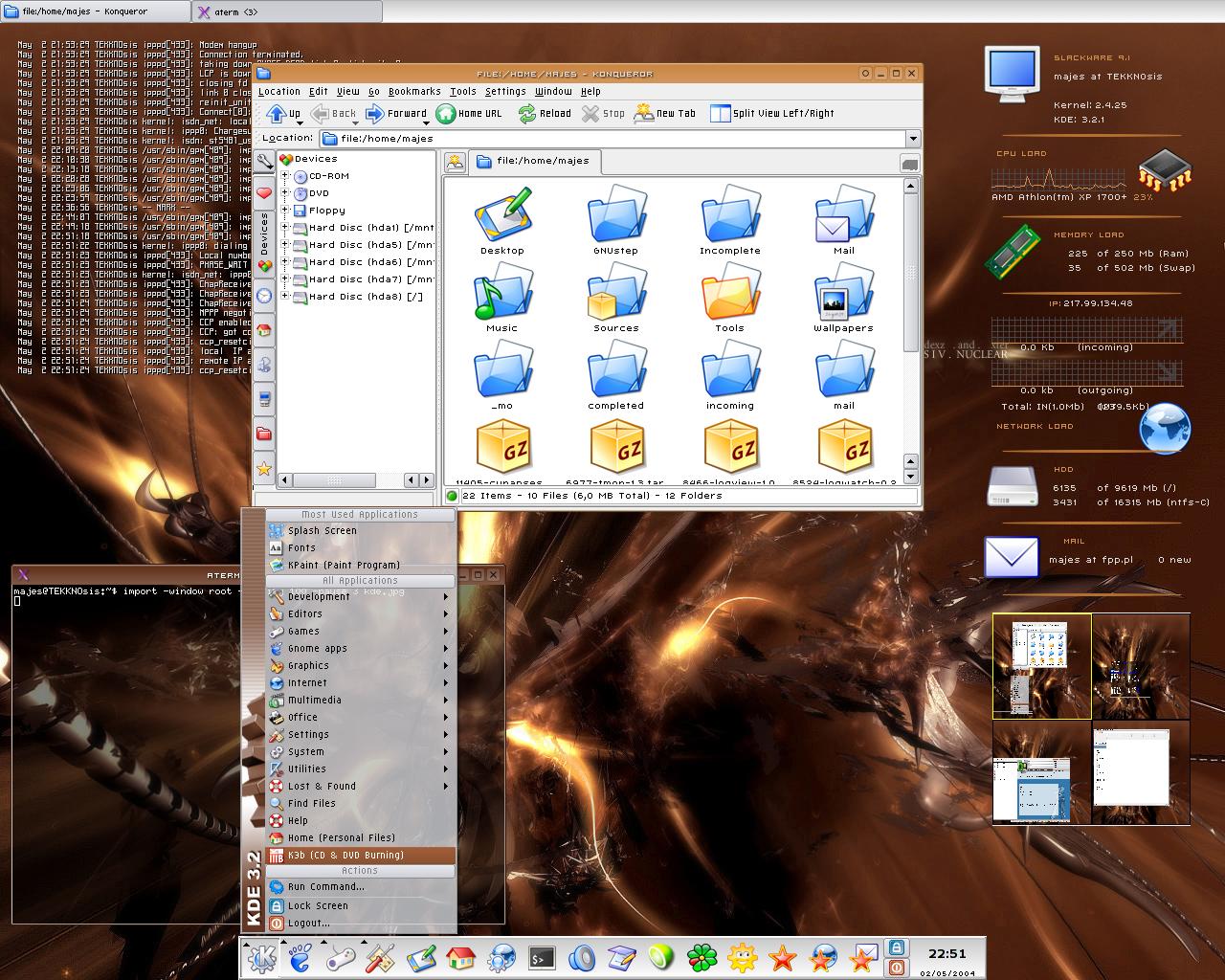Click scroll-down arrow of file view

click(x=911, y=476)
